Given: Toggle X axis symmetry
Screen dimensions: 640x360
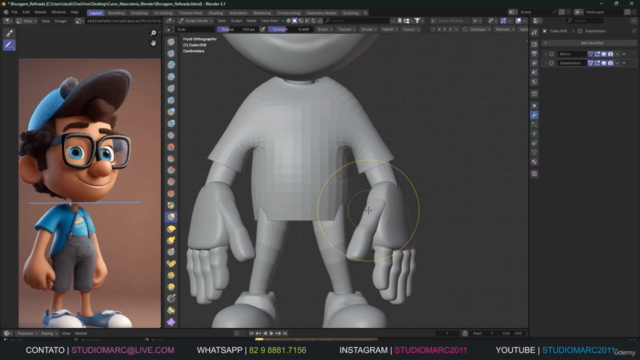Looking at the screenshot, I should click(x=439, y=29).
